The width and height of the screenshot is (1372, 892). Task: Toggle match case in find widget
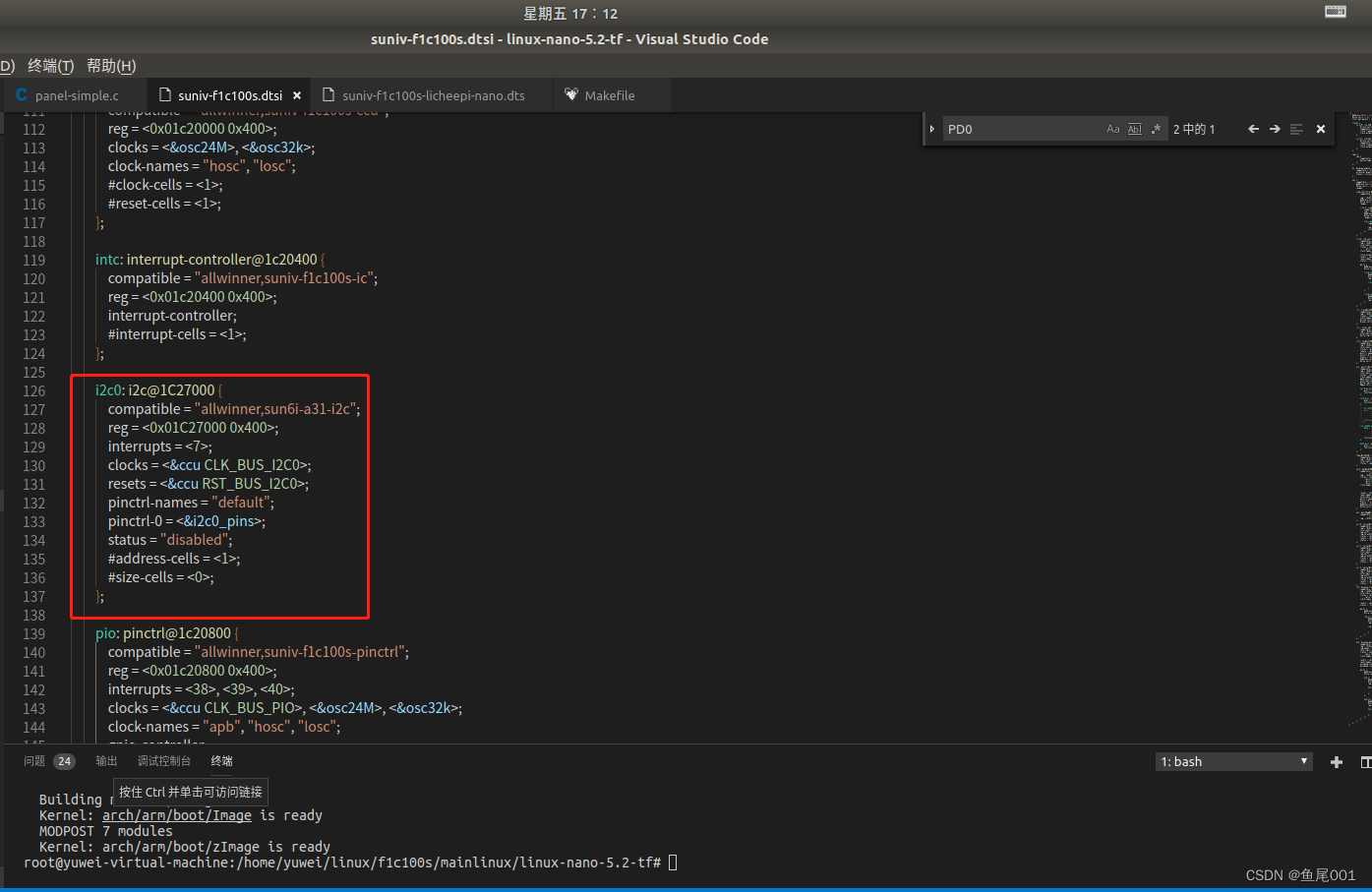click(x=1112, y=129)
